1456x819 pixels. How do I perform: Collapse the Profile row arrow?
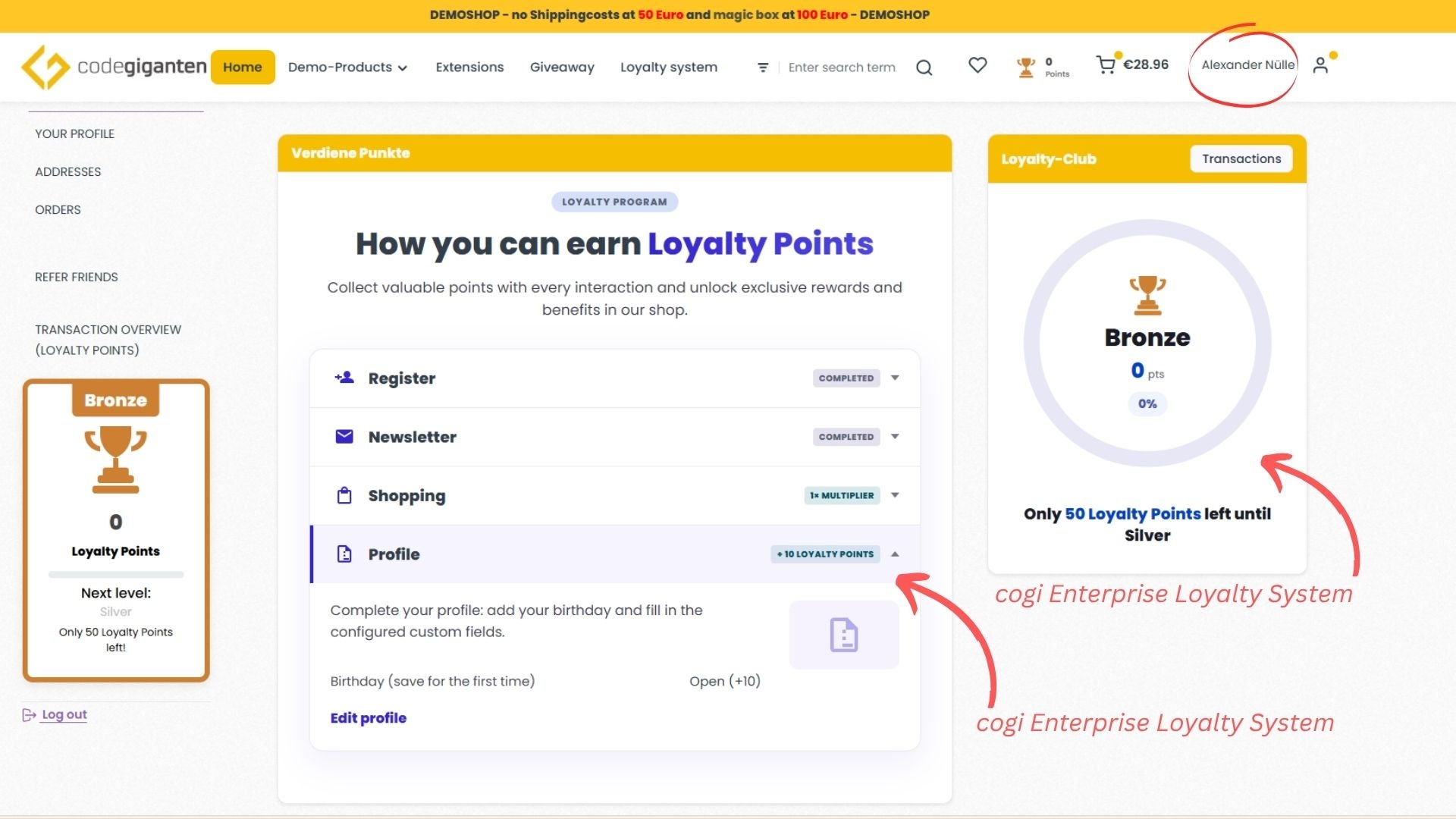pyautogui.click(x=895, y=554)
